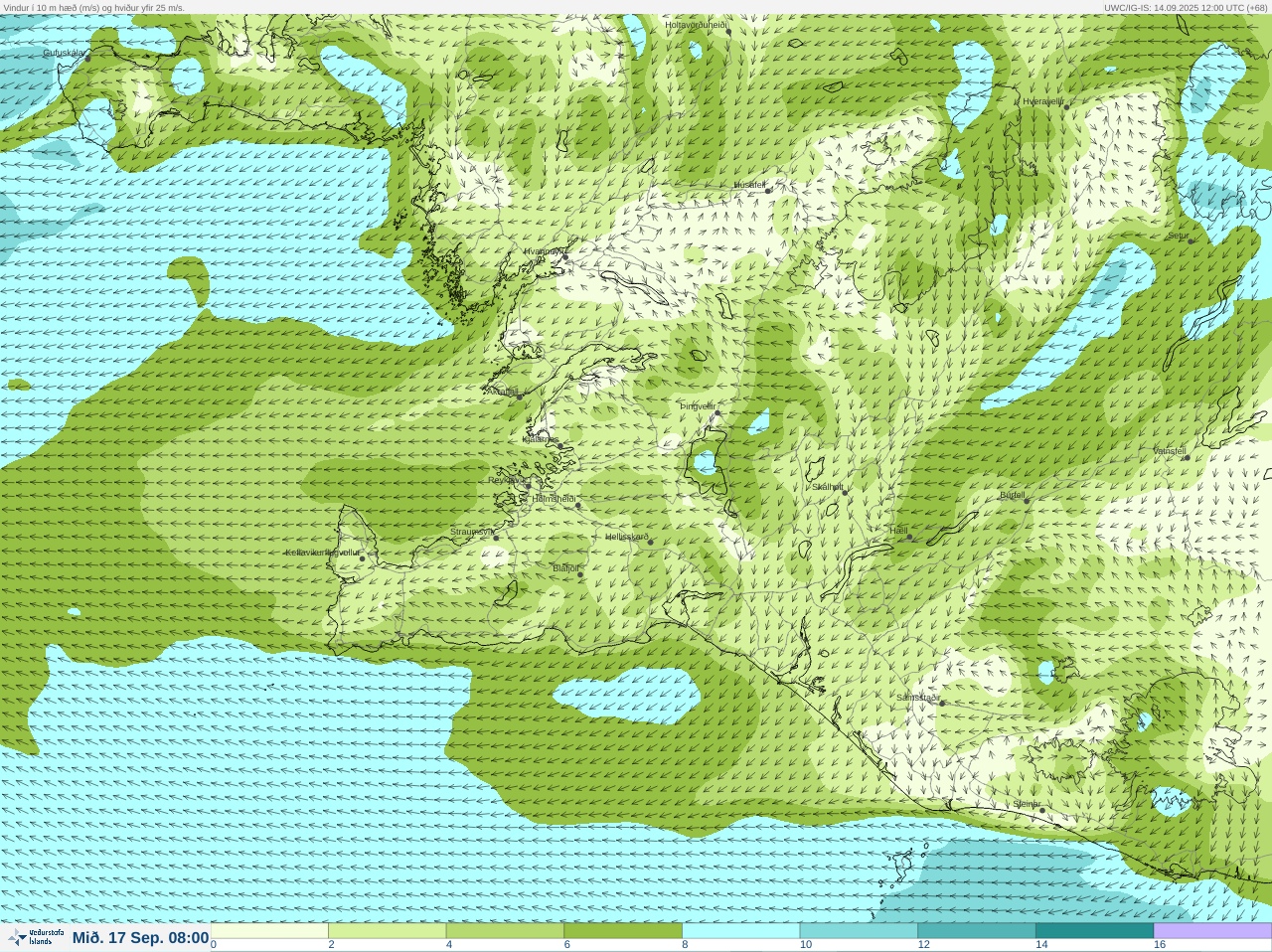
Task: Click the map title 'Vindur í 10 m hæð (m/s)'
Action: pos(52,7)
